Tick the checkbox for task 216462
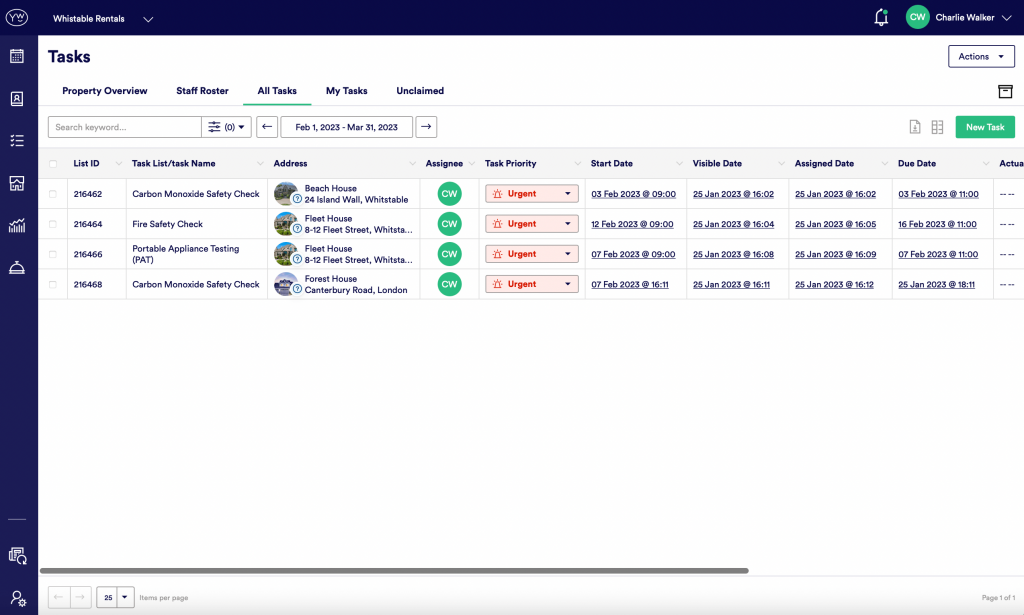Image resolution: width=1024 pixels, height=615 pixels. click(x=53, y=194)
